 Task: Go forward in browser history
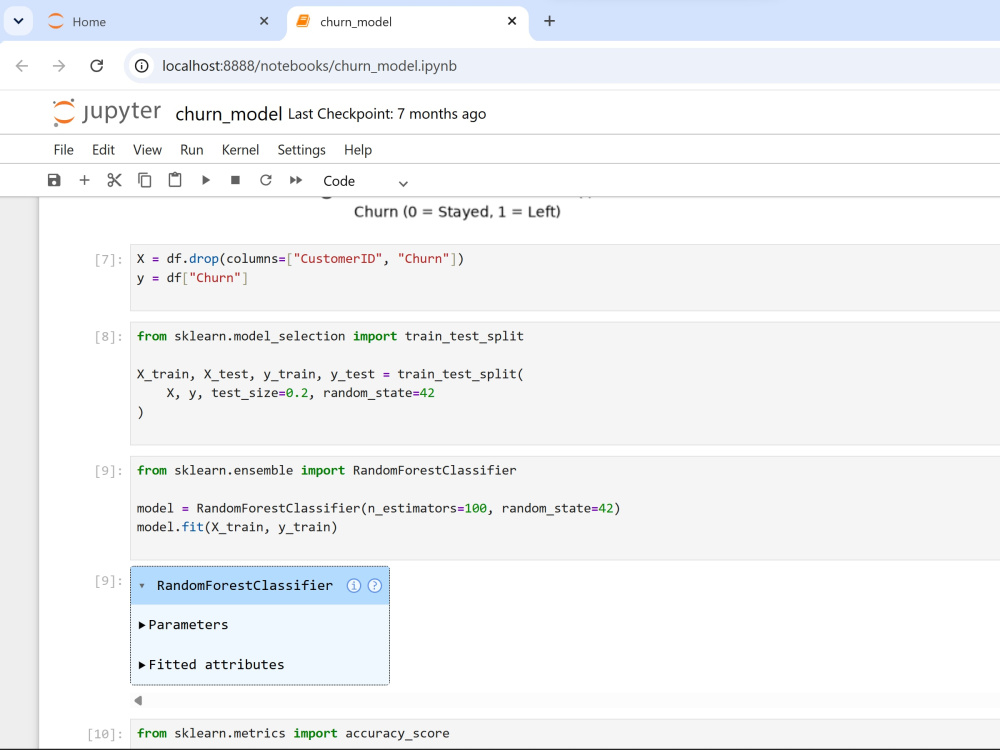tap(59, 66)
